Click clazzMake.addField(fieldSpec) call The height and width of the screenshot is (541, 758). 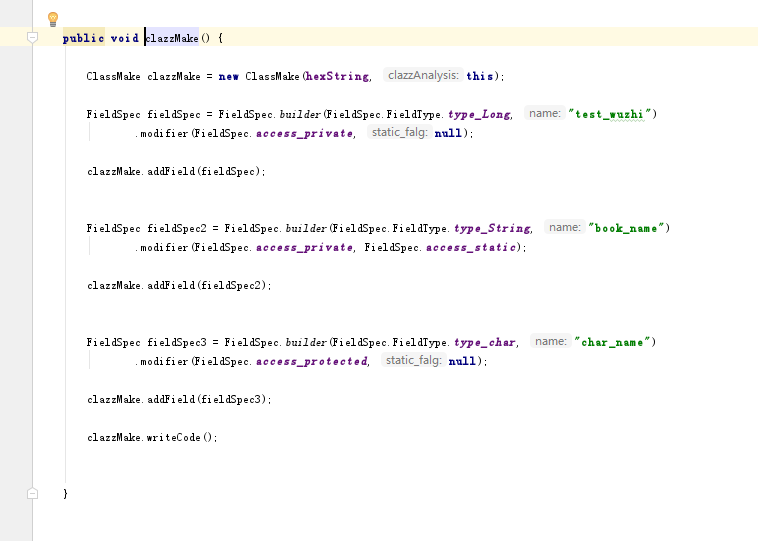tap(176, 172)
